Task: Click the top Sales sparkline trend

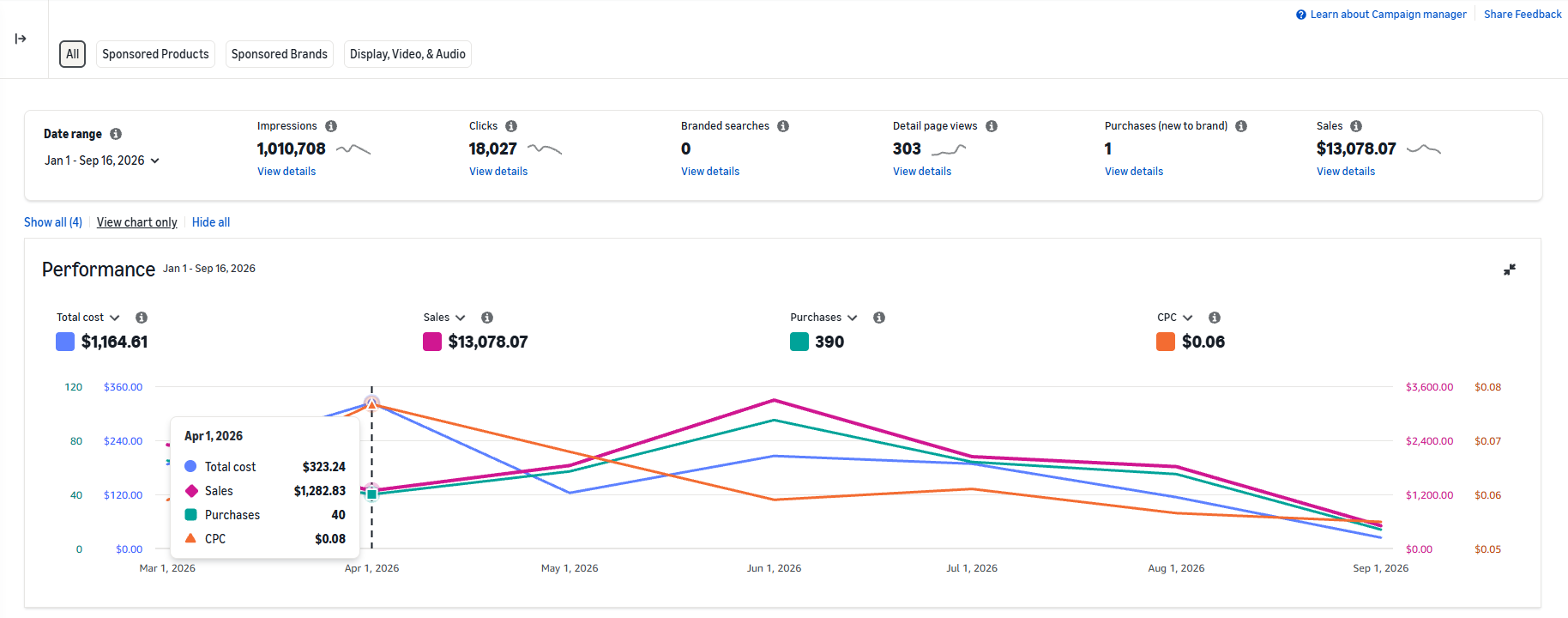Action: (1424, 149)
